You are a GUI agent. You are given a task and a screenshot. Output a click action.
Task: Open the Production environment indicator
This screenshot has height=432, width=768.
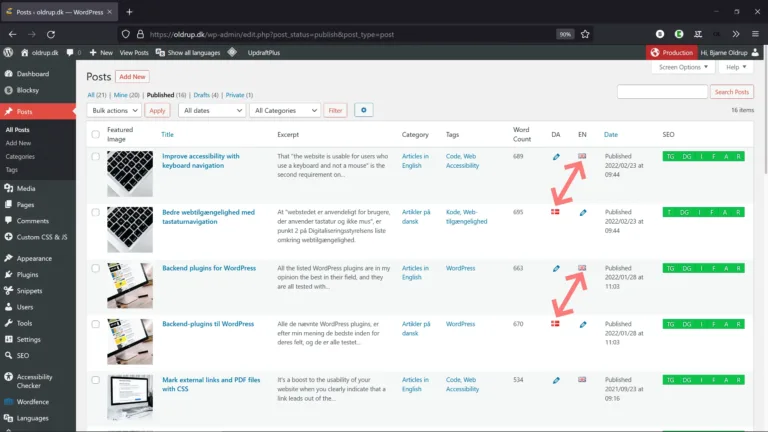click(x=672, y=52)
